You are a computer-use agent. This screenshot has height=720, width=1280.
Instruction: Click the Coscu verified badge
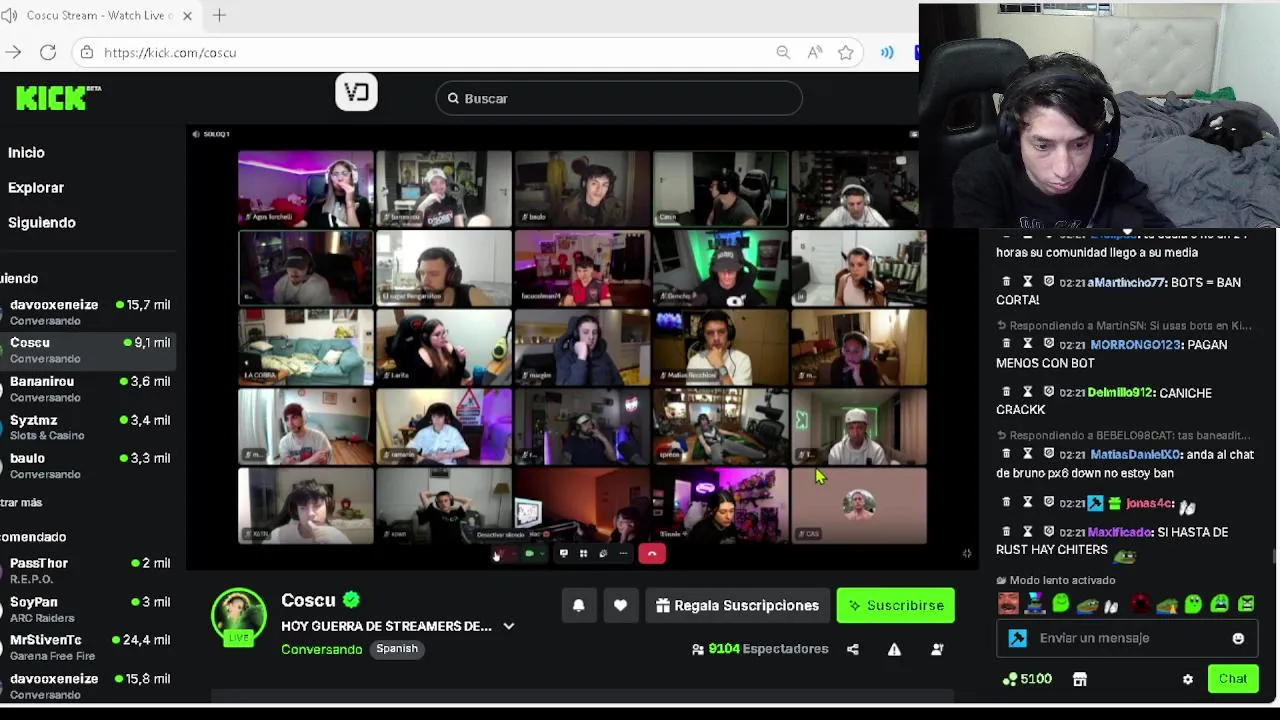coord(351,600)
